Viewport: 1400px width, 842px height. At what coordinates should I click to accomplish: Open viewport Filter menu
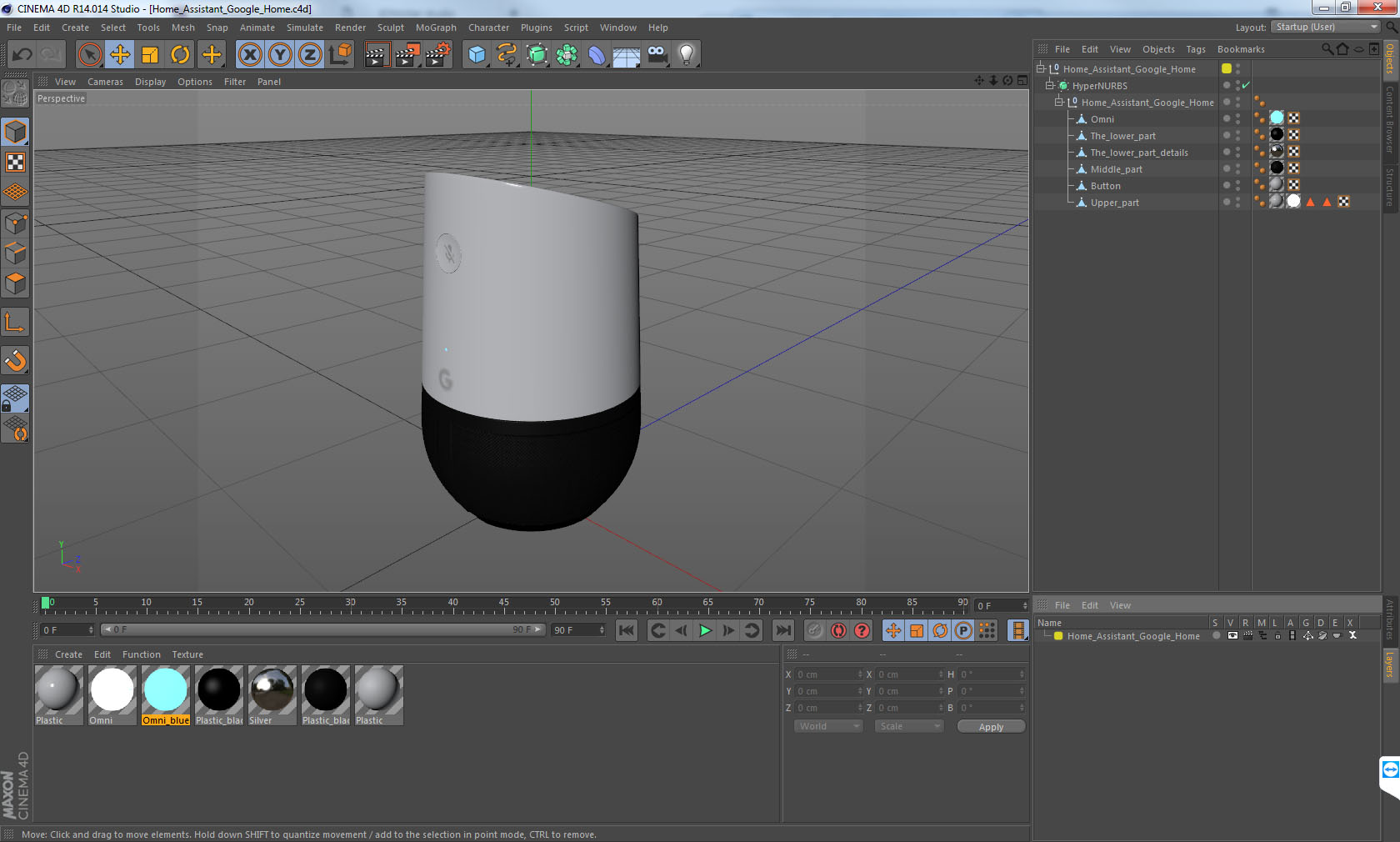(x=235, y=82)
